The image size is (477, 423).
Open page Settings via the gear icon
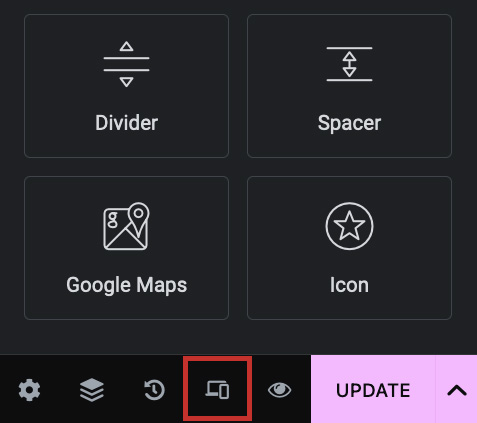(29, 390)
